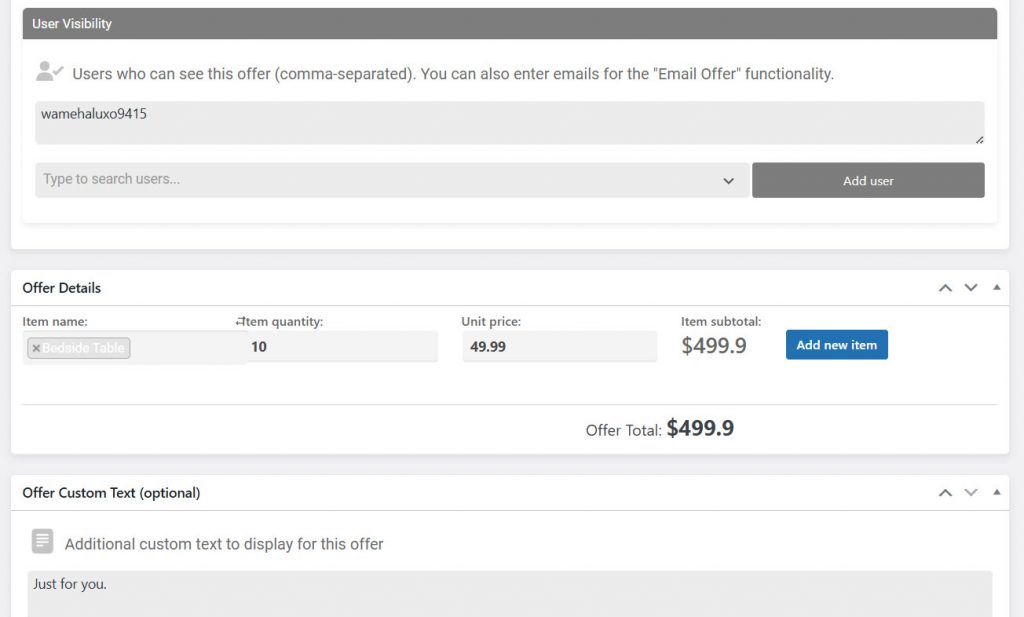Click the up arrow on Offer Details

[x=944, y=287]
